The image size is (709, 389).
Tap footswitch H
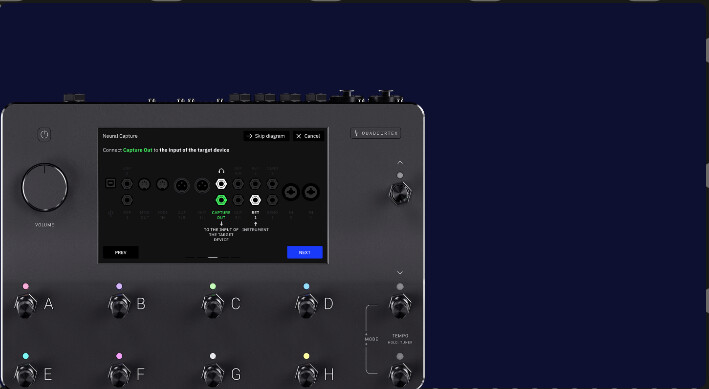click(306, 375)
